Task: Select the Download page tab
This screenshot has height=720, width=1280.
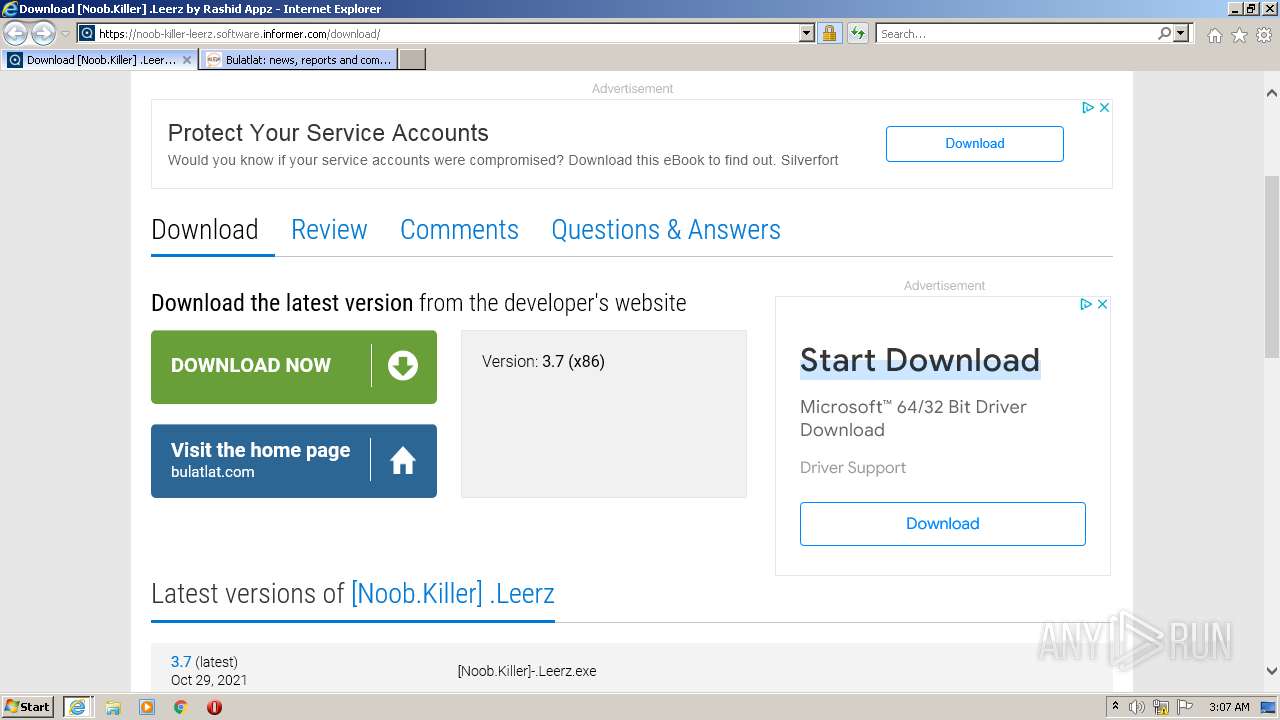Action: pyautogui.click(x=205, y=230)
